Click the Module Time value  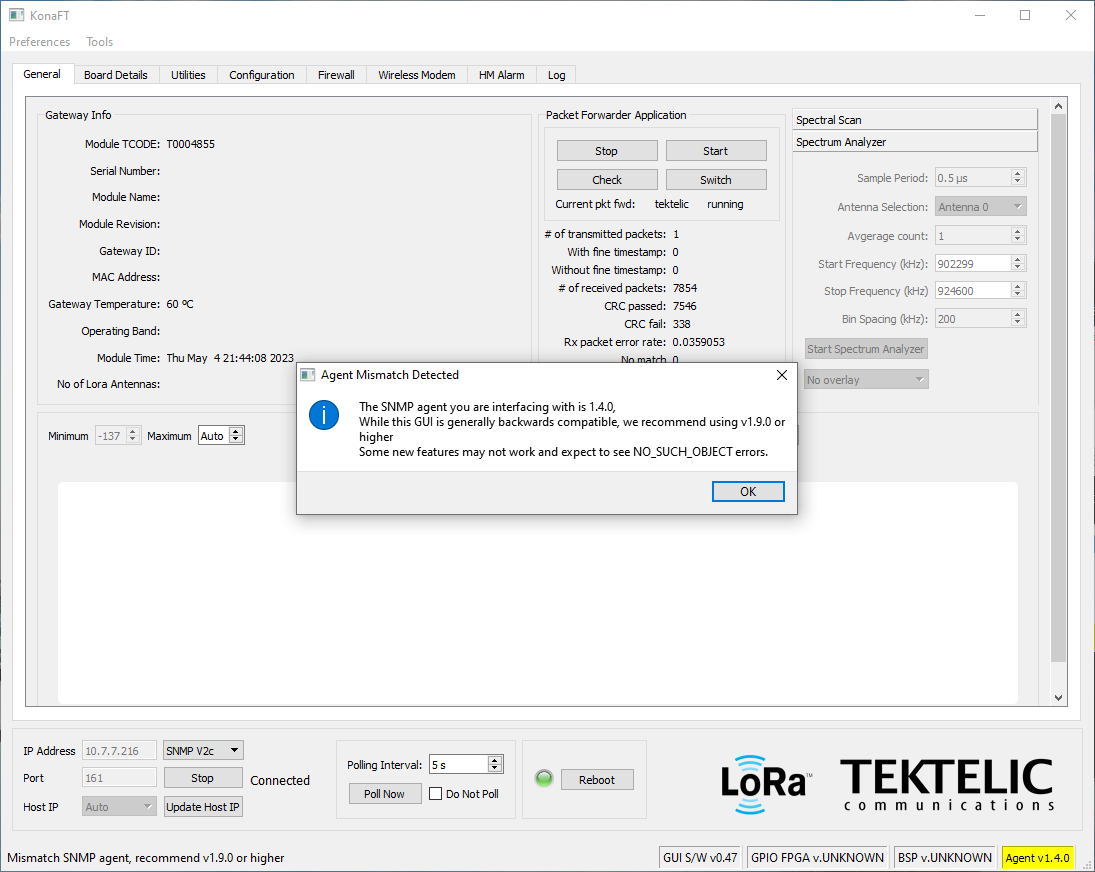[230, 357]
